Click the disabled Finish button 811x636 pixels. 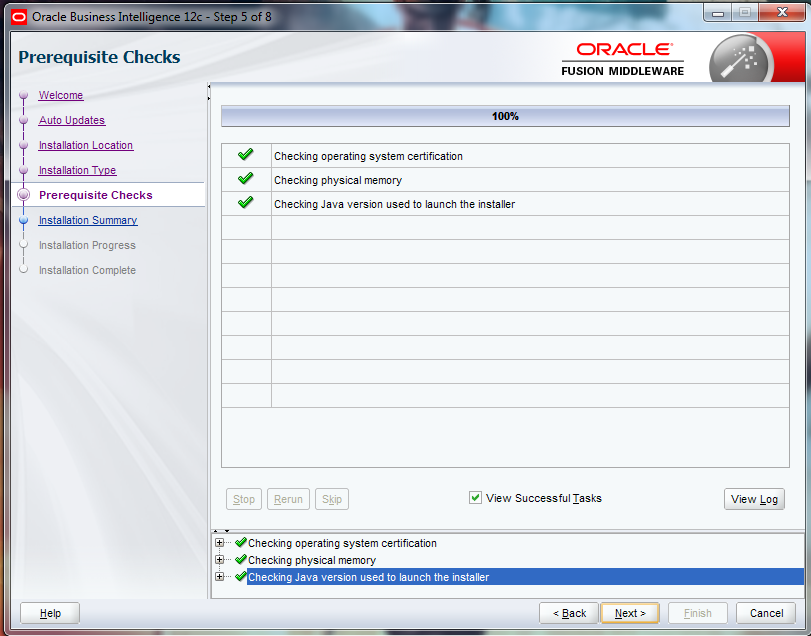698,613
